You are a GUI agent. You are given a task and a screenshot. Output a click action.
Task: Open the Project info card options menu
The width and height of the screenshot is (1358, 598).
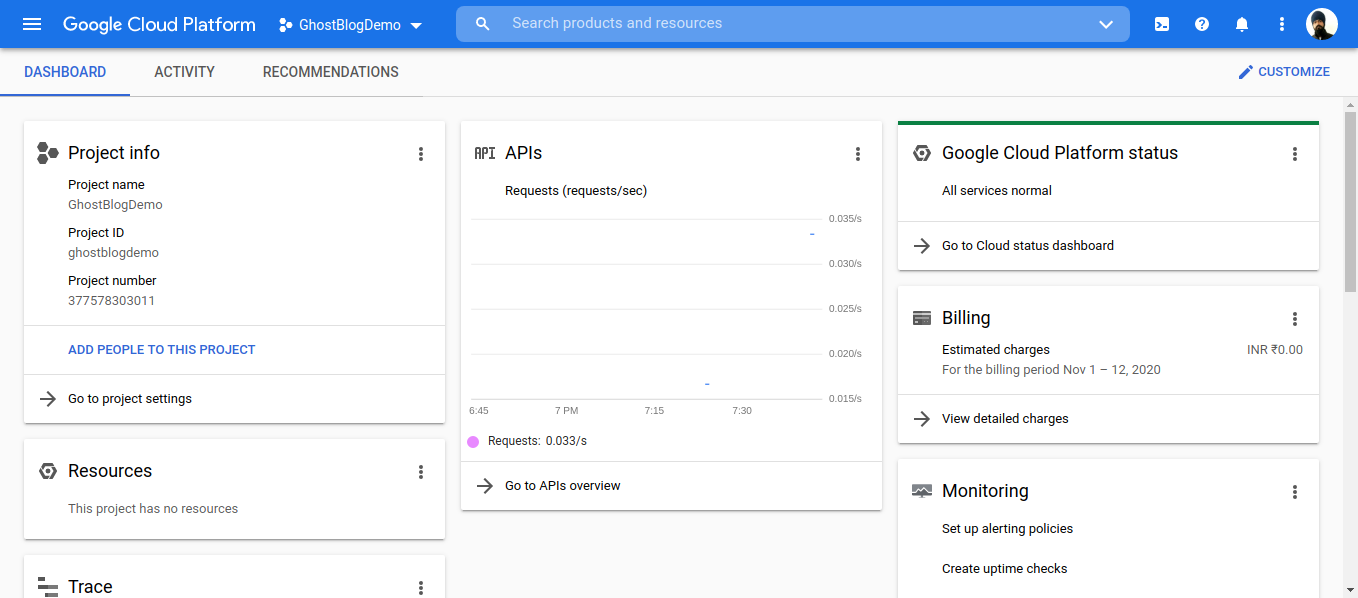pos(420,154)
